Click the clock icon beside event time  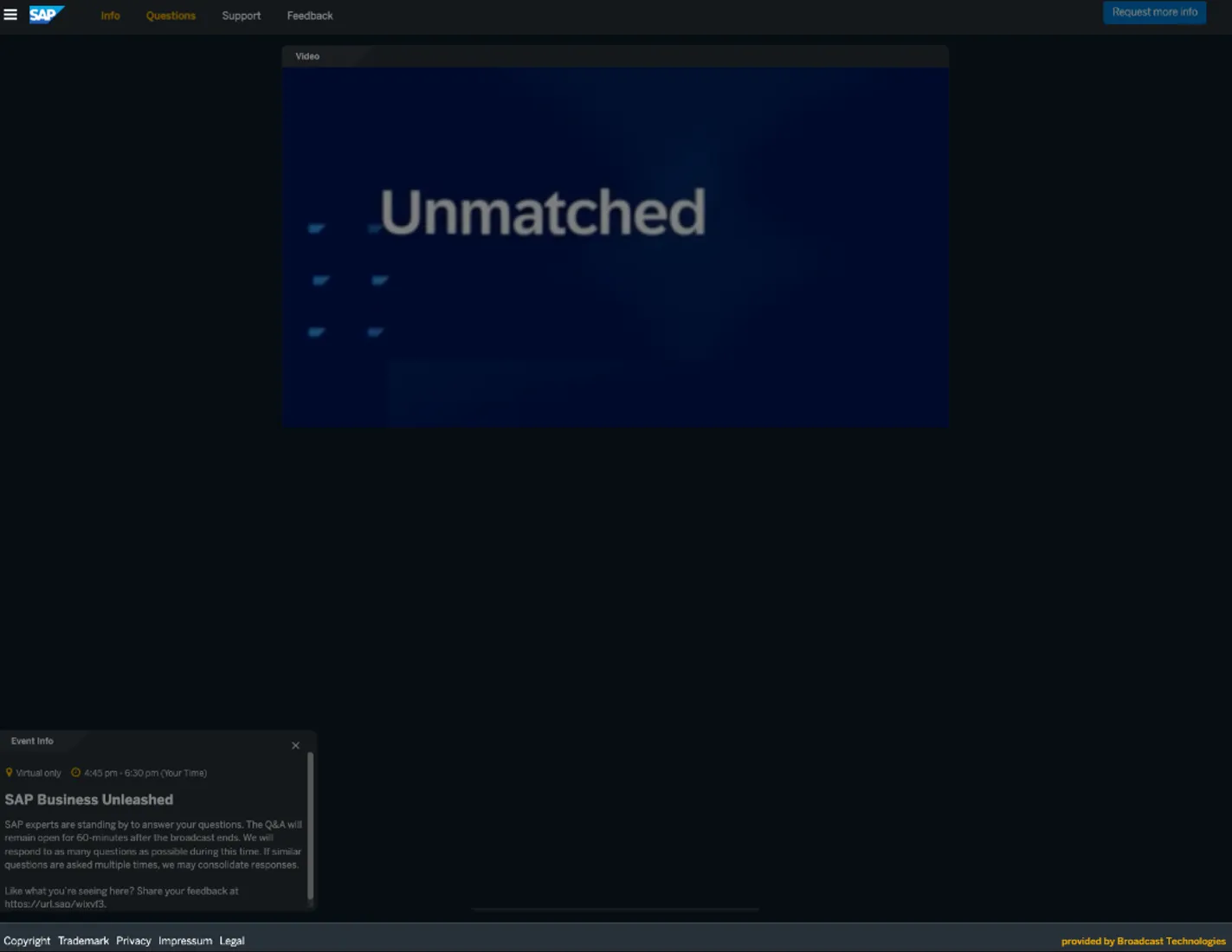click(75, 773)
